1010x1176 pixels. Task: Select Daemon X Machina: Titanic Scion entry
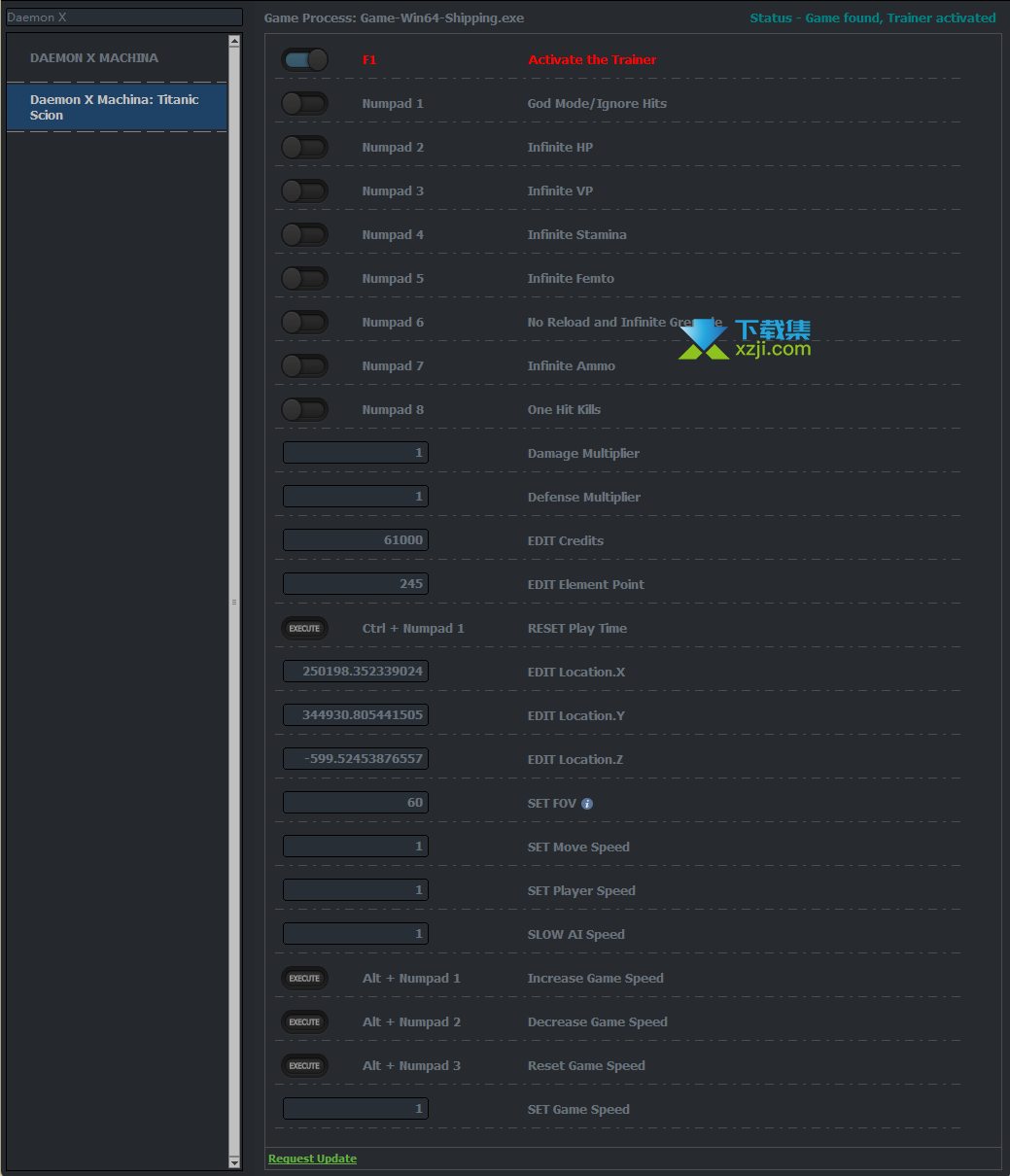point(117,107)
